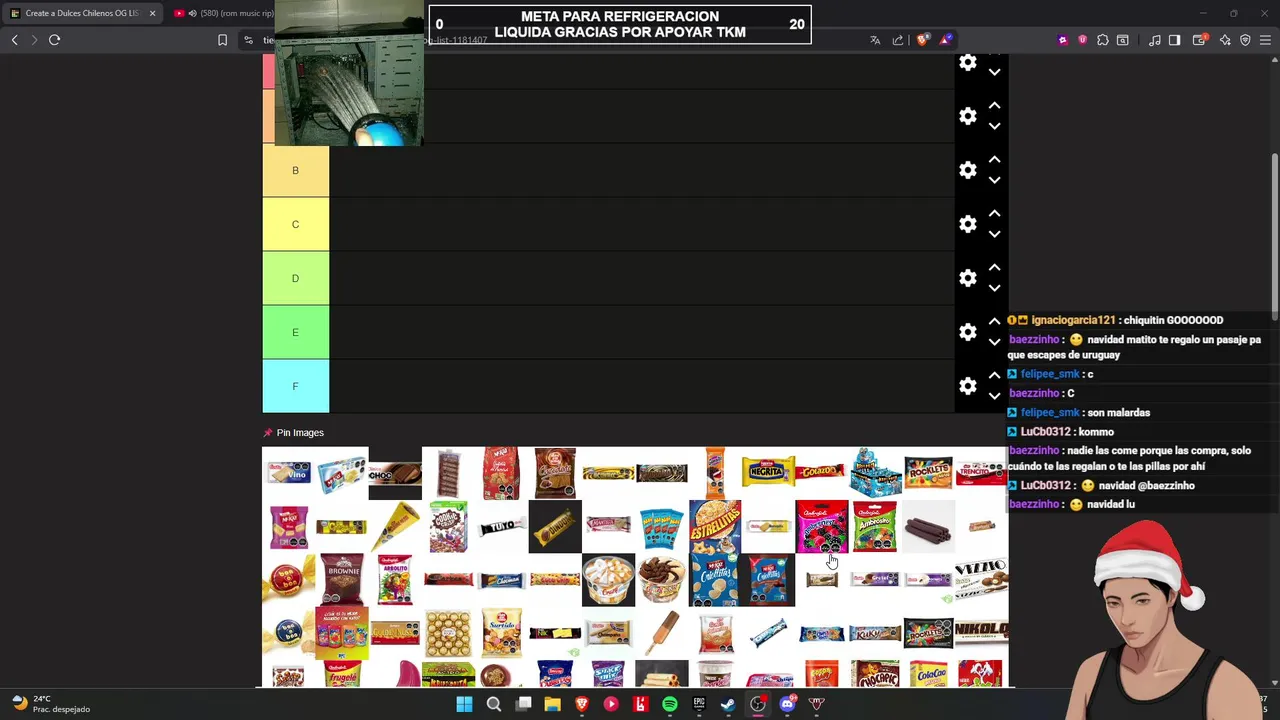Pick the Surtido cookies bag image
This screenshot has width=1280, height=720.
pos(501,634)
